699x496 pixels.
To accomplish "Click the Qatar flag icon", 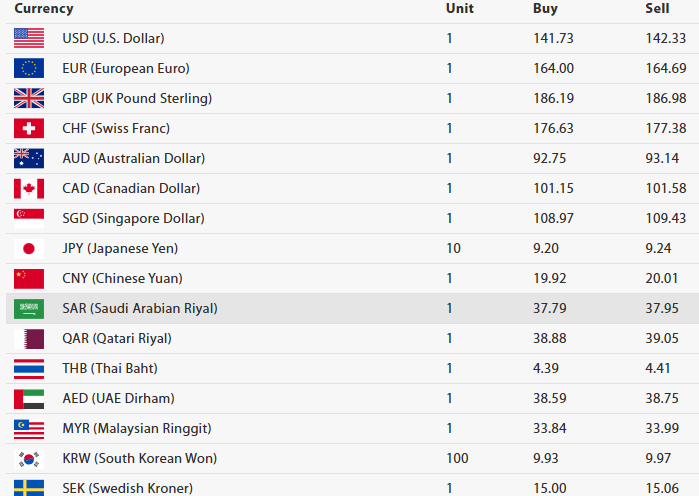I will (x=28, y=338).
